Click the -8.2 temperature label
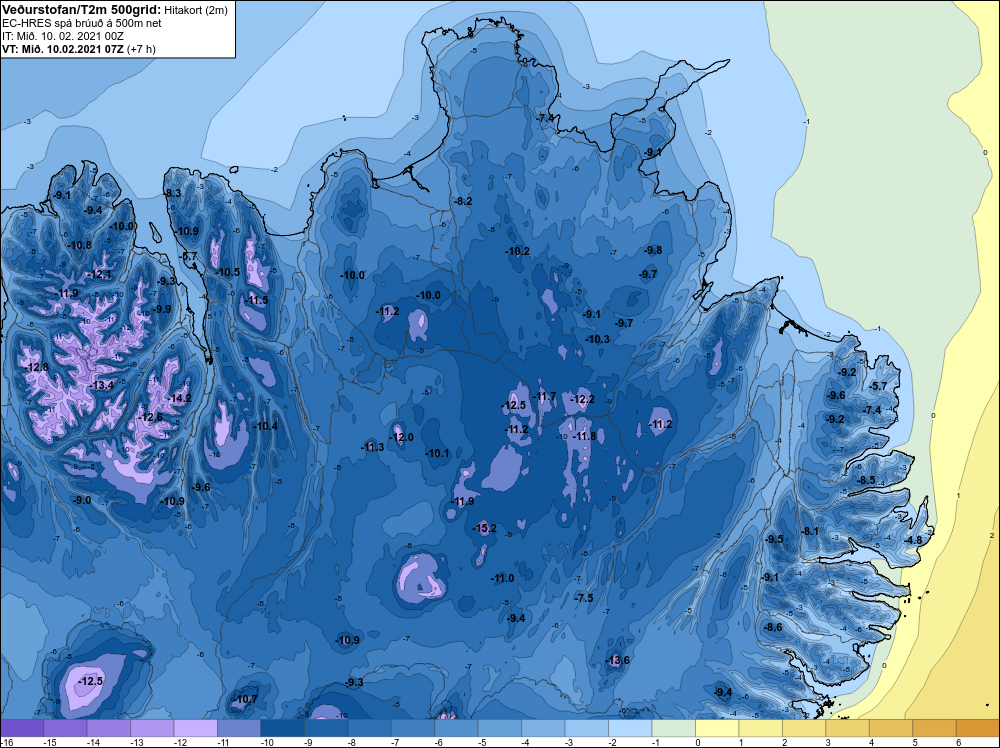Screen dimensions: 1000x748 point(463,201)
